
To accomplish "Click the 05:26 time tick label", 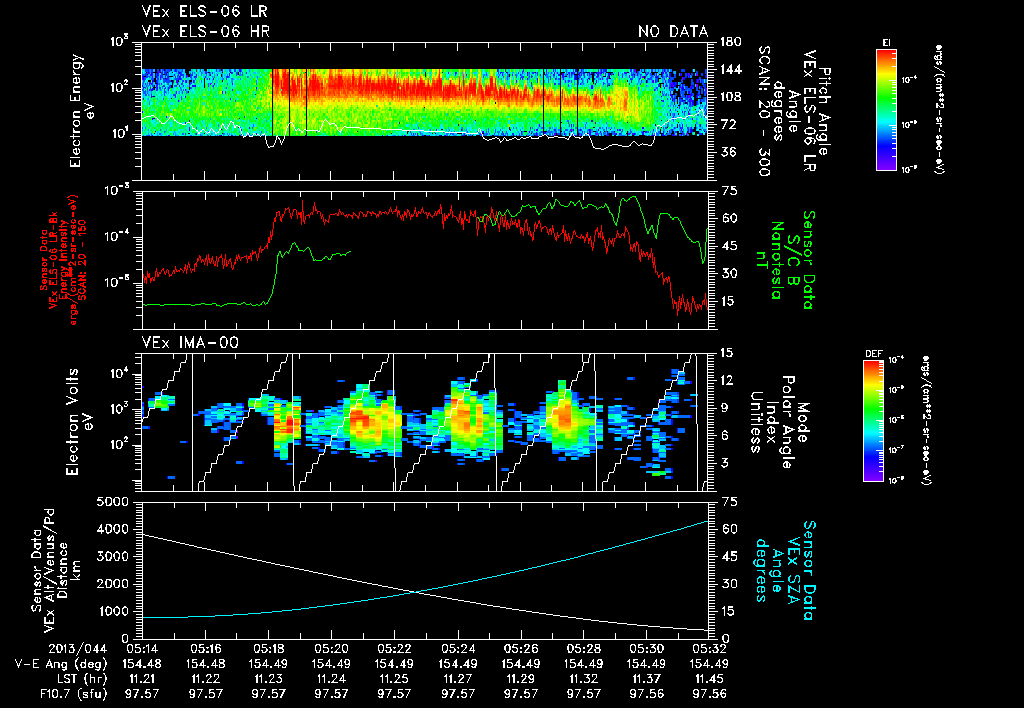I will click(x=520, y=649).
